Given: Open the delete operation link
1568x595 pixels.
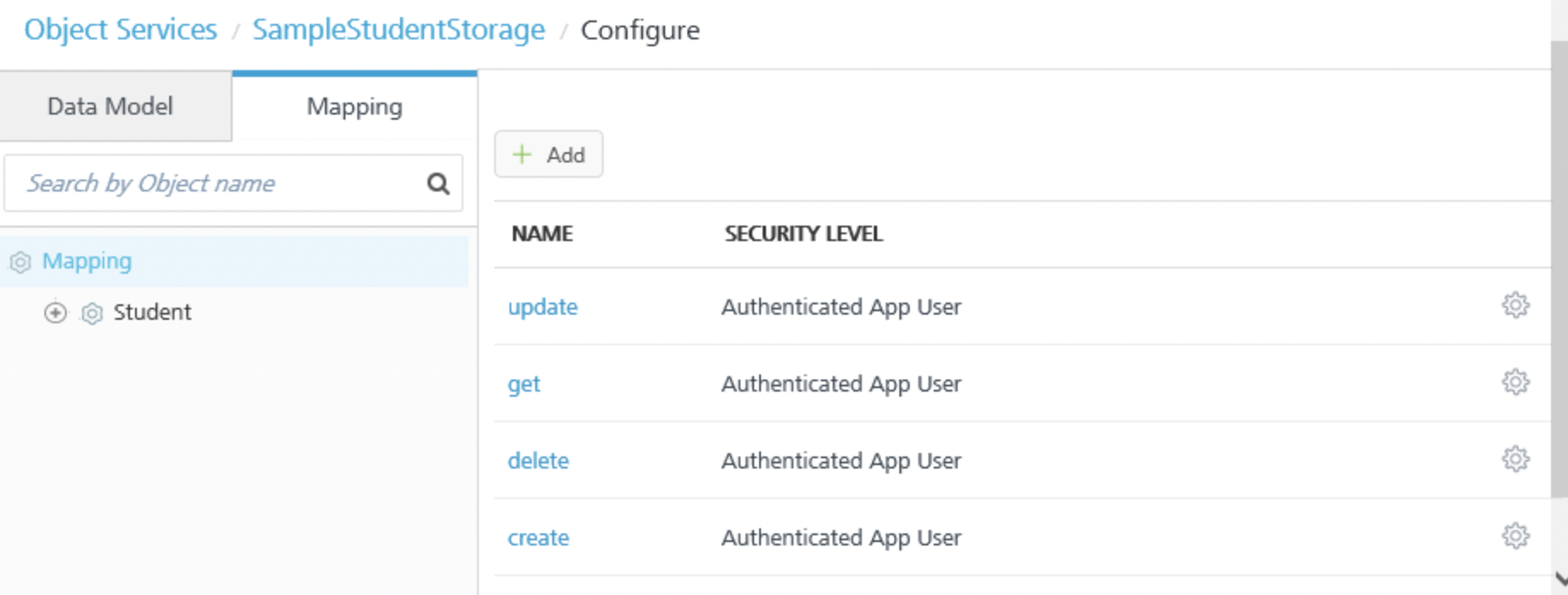Looking at the screenshot, I should 538,461.
